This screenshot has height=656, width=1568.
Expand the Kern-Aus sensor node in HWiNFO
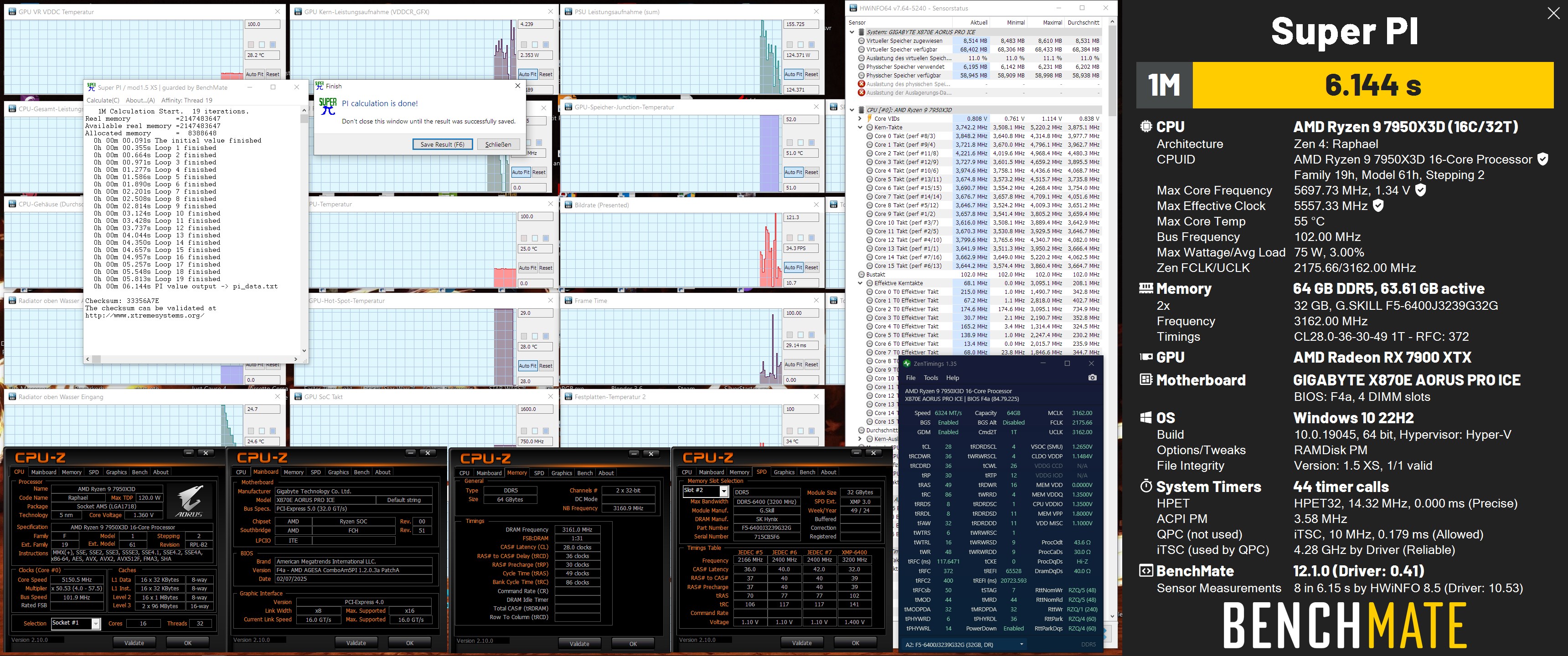(x=860, y=439)
